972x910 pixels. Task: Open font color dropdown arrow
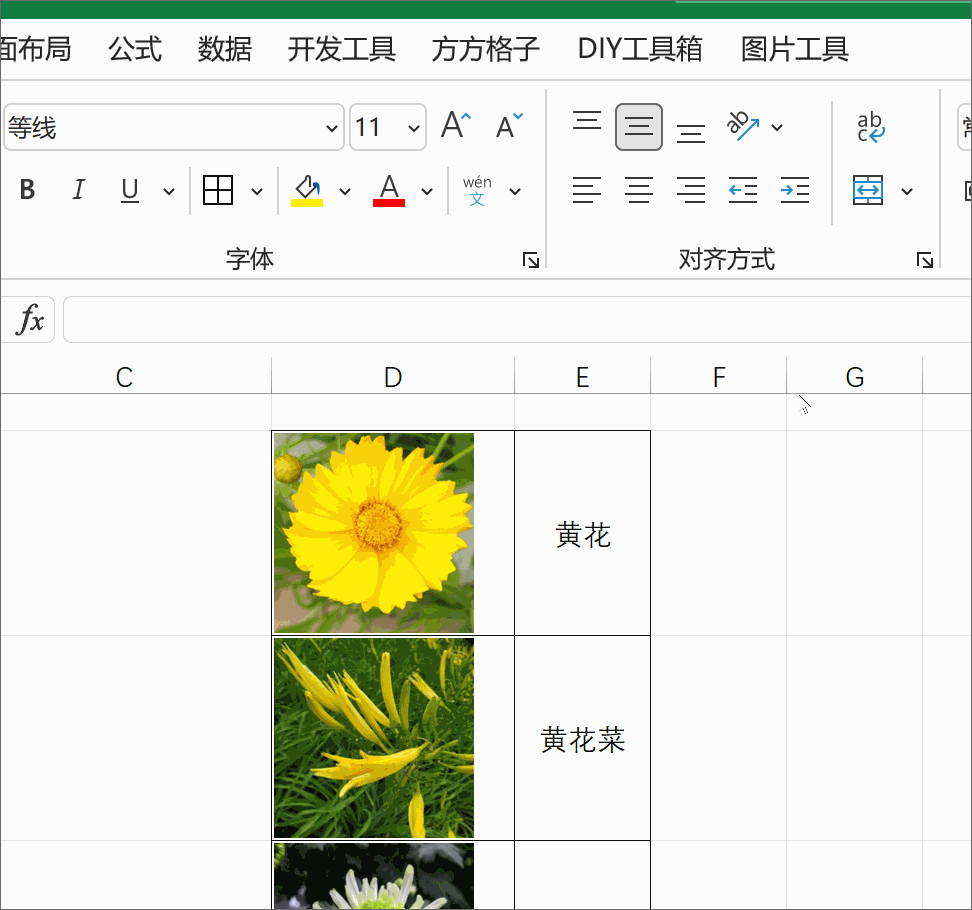pos(427,192)
